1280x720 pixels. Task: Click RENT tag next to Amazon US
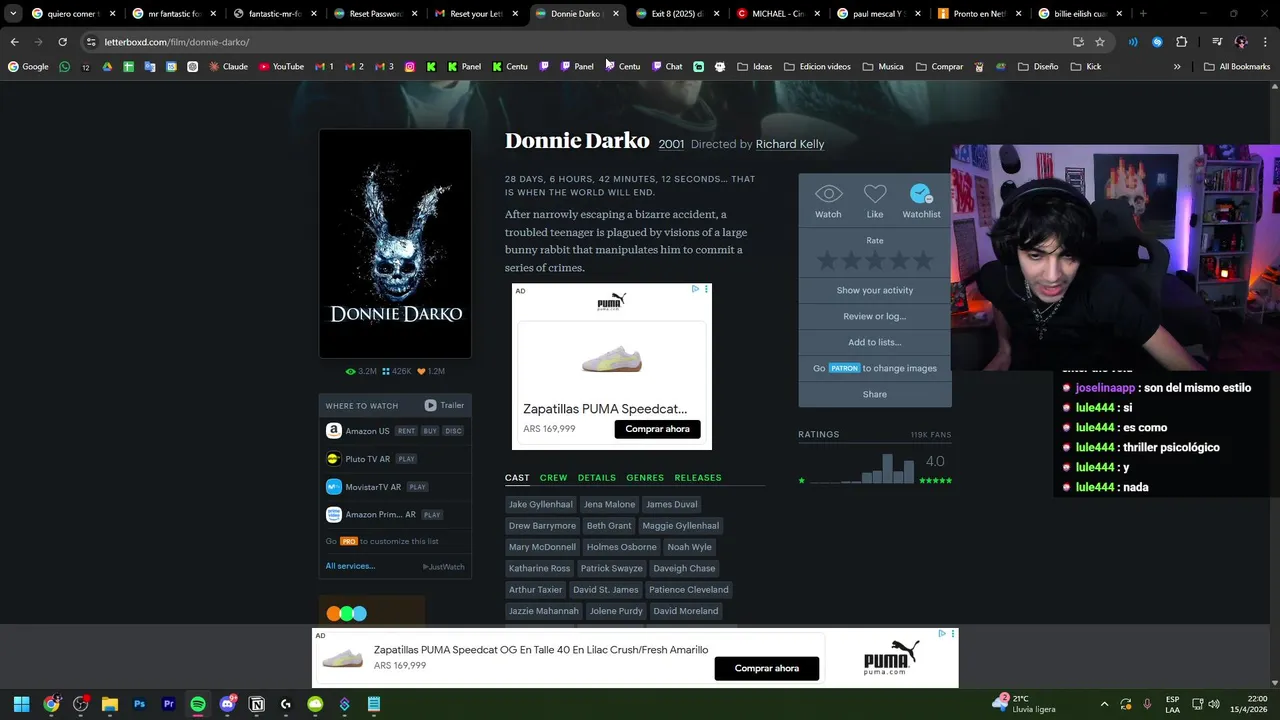coord(406,431)
